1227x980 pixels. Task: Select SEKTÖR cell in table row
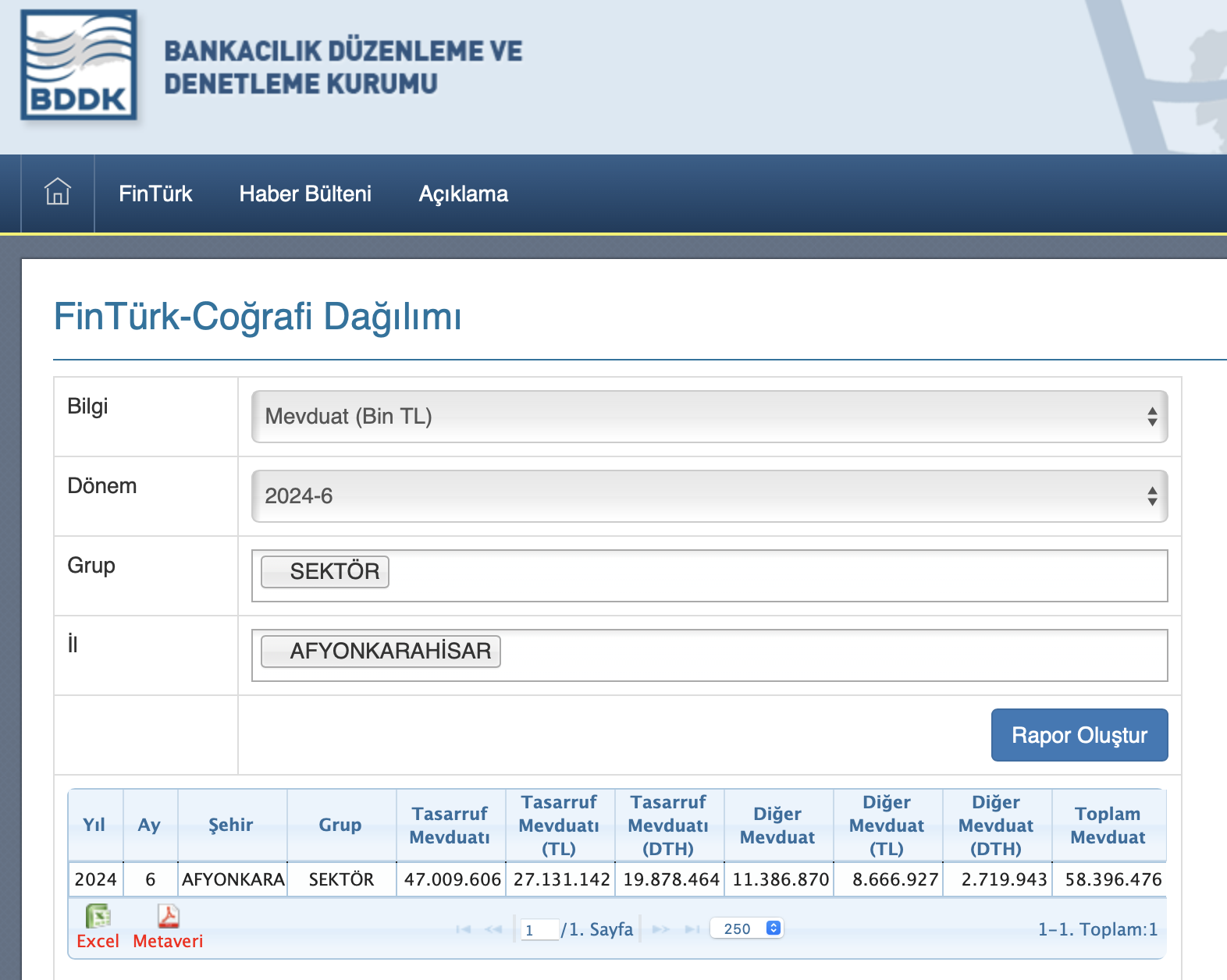[341, 879]
